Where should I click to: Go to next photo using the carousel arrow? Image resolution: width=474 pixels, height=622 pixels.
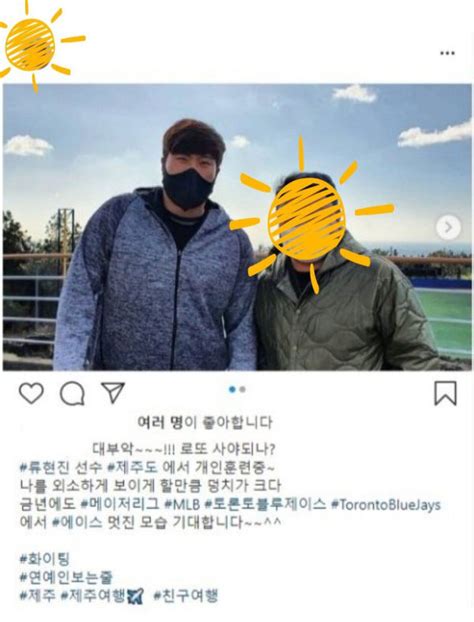point(449,227)
